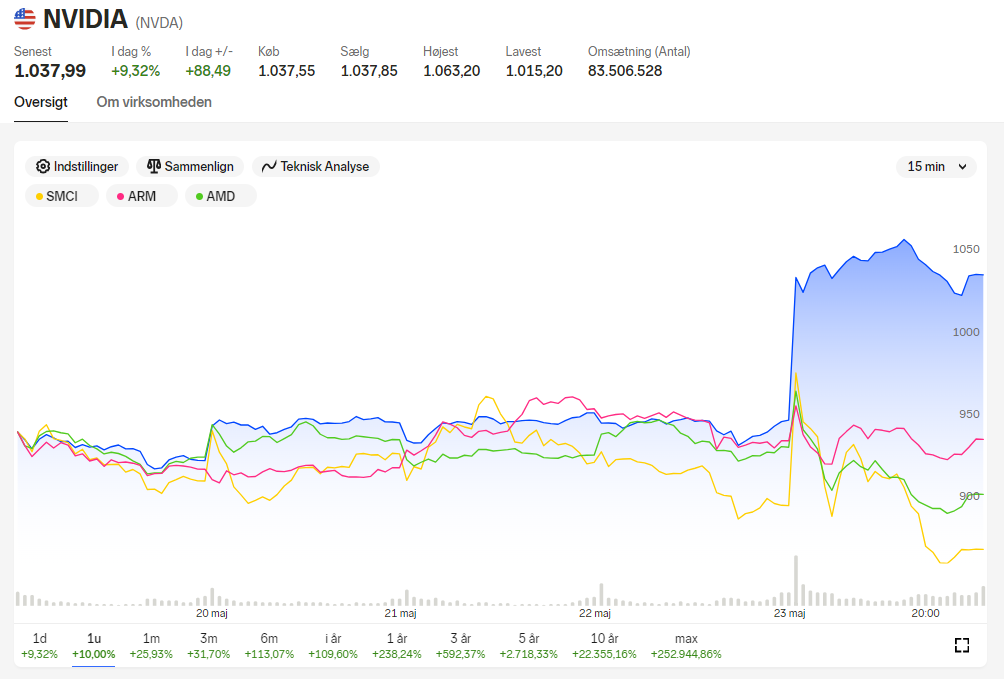Image resolution: width=1004 pixels, height=679 pixels.
Task: Toggle the AMD comparison chip
Action: 221,196
